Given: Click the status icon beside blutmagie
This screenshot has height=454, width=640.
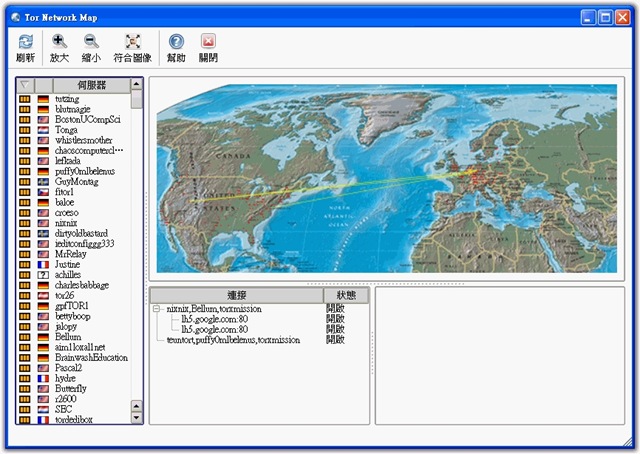Looking at the screenshot, I should tap(24, 109).
